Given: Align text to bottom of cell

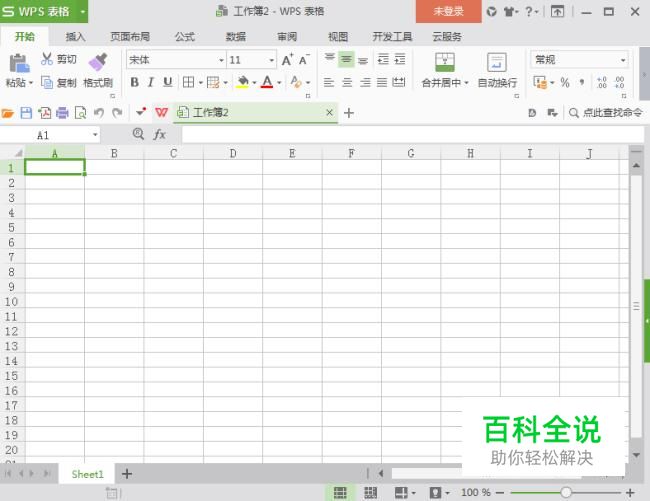Looking at the screenshot, I should (x=363, y=59).
